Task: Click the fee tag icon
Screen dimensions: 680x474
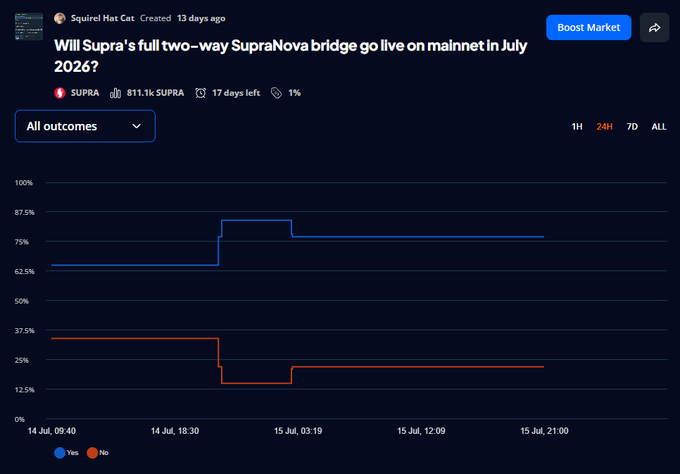Action: click(276, 93)
